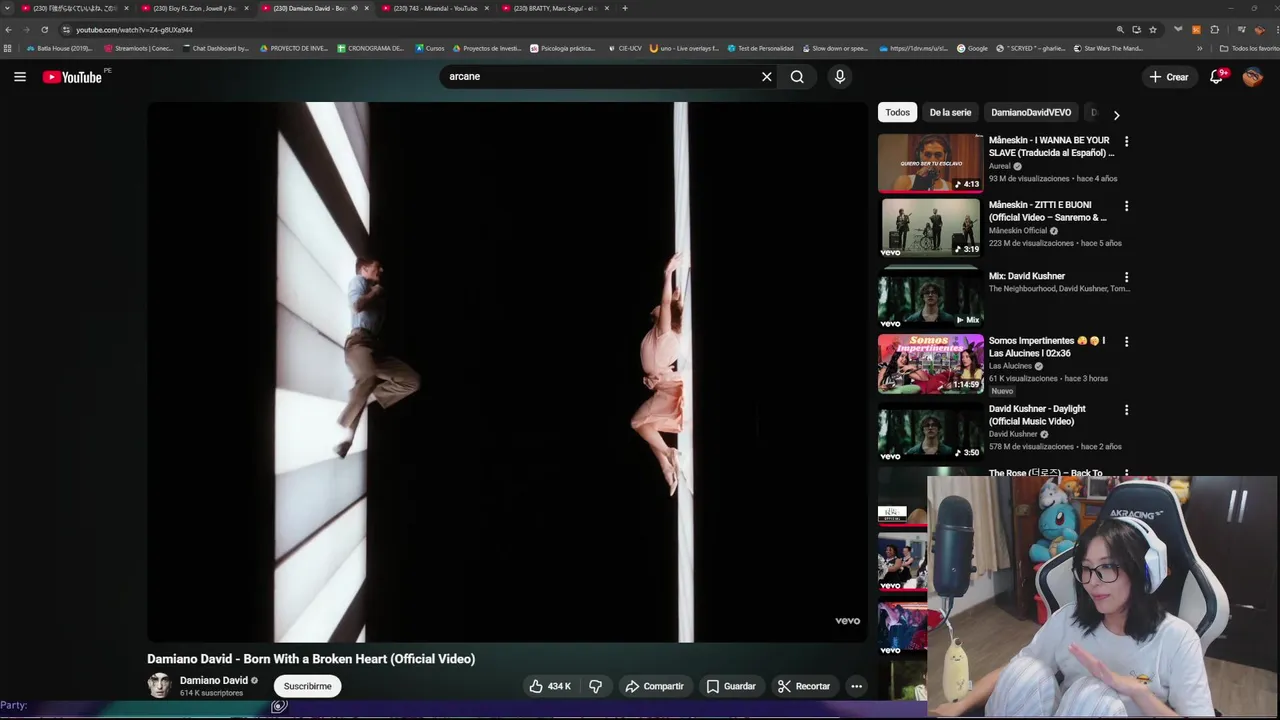Image resolution: width=1280 pixels, height=720 pixels.
Task: Open options for Somos Impertinentes video
Action: click(1126, 342)
